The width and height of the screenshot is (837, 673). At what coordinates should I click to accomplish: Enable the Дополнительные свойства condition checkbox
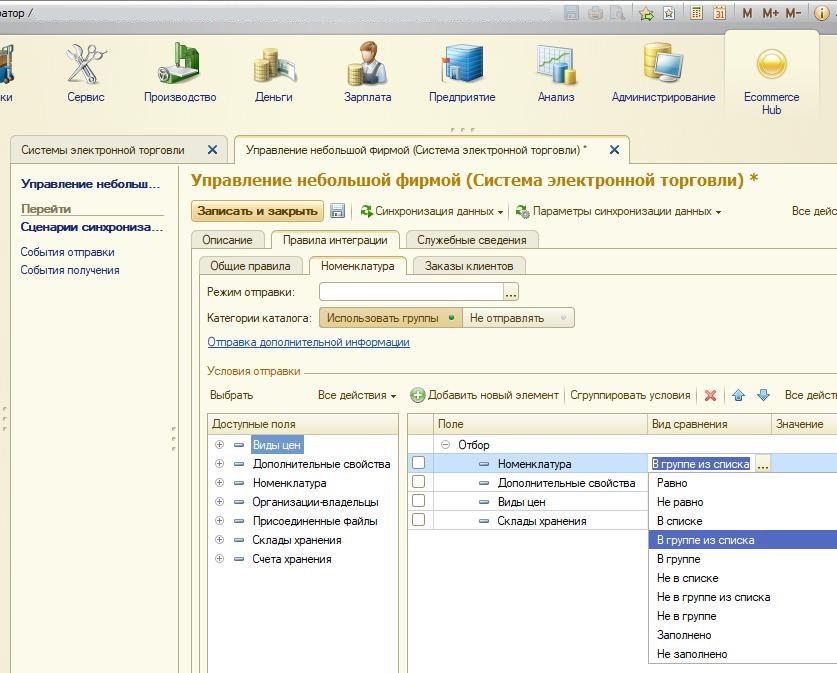[419, 482]
